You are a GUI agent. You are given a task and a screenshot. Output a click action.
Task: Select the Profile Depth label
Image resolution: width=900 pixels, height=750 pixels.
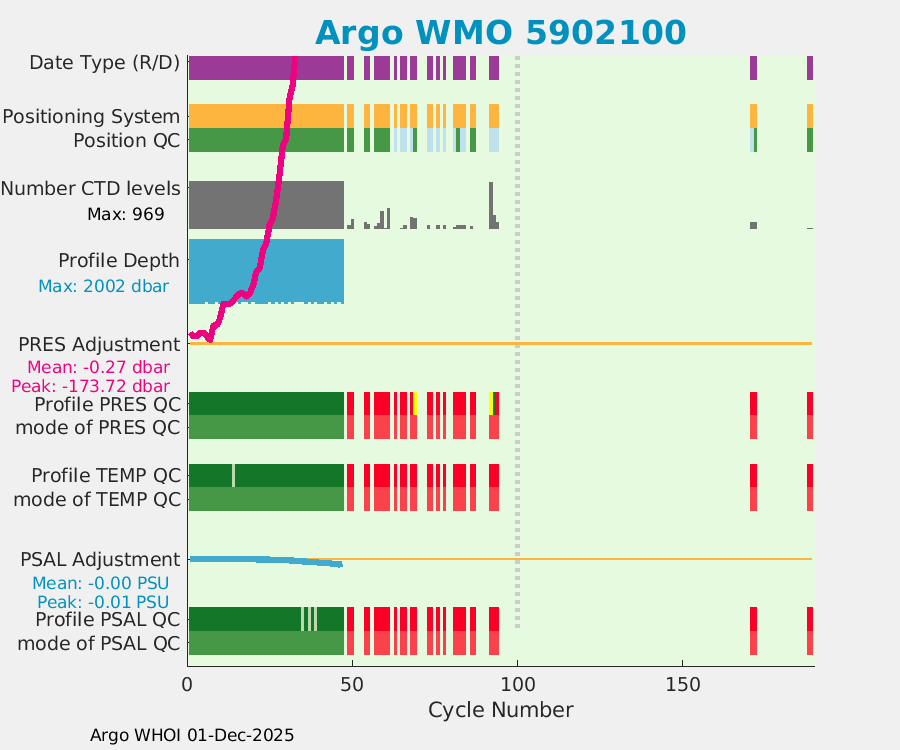(x=118, y=260)
